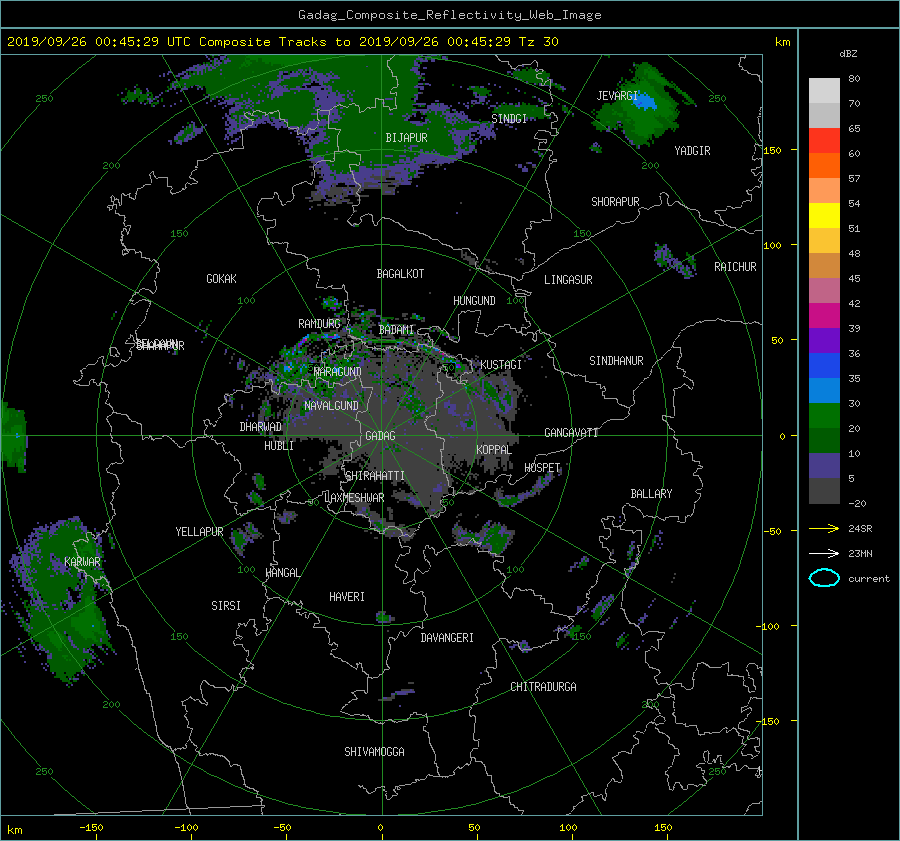Click the '80' value atop dBZ scale

[854, 79]
